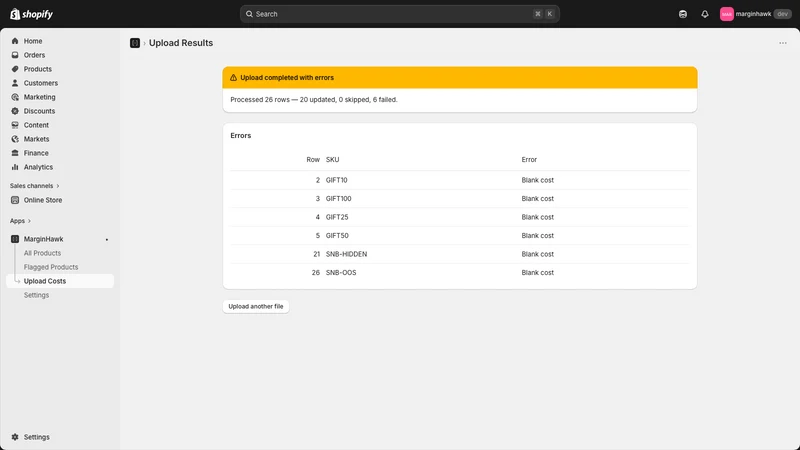Click the MarginHawk breadcrumb app icon
800x450 pixels.
tap(135, 43)
